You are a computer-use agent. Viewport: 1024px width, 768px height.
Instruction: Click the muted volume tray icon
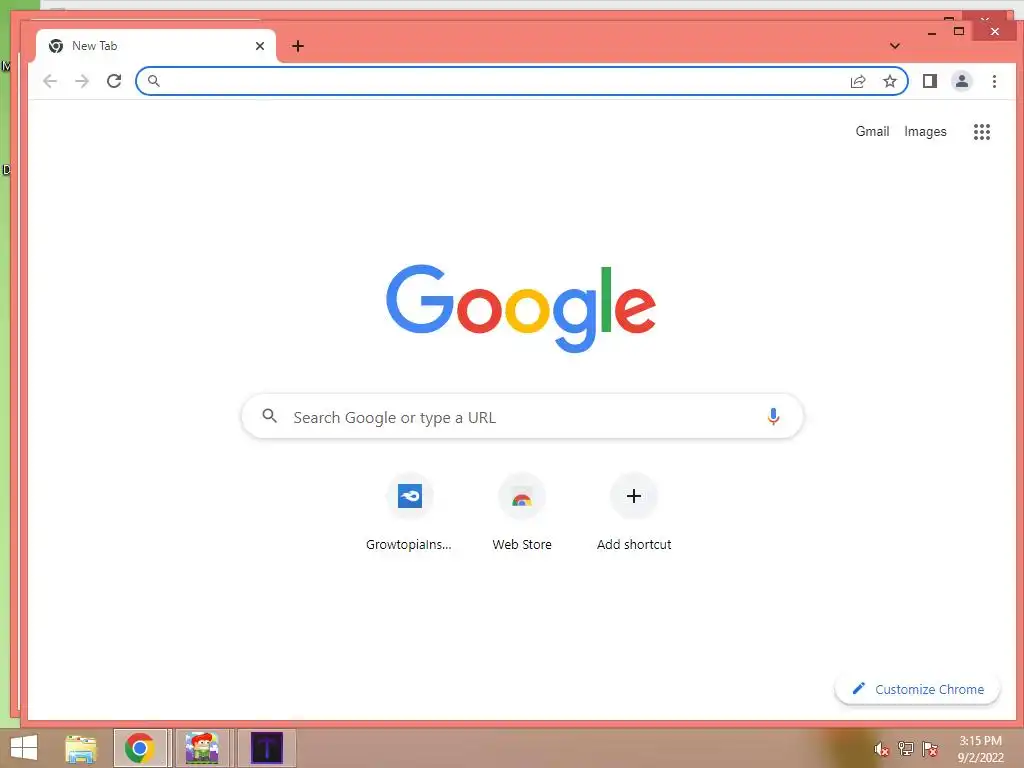click(x=882, y=749)
